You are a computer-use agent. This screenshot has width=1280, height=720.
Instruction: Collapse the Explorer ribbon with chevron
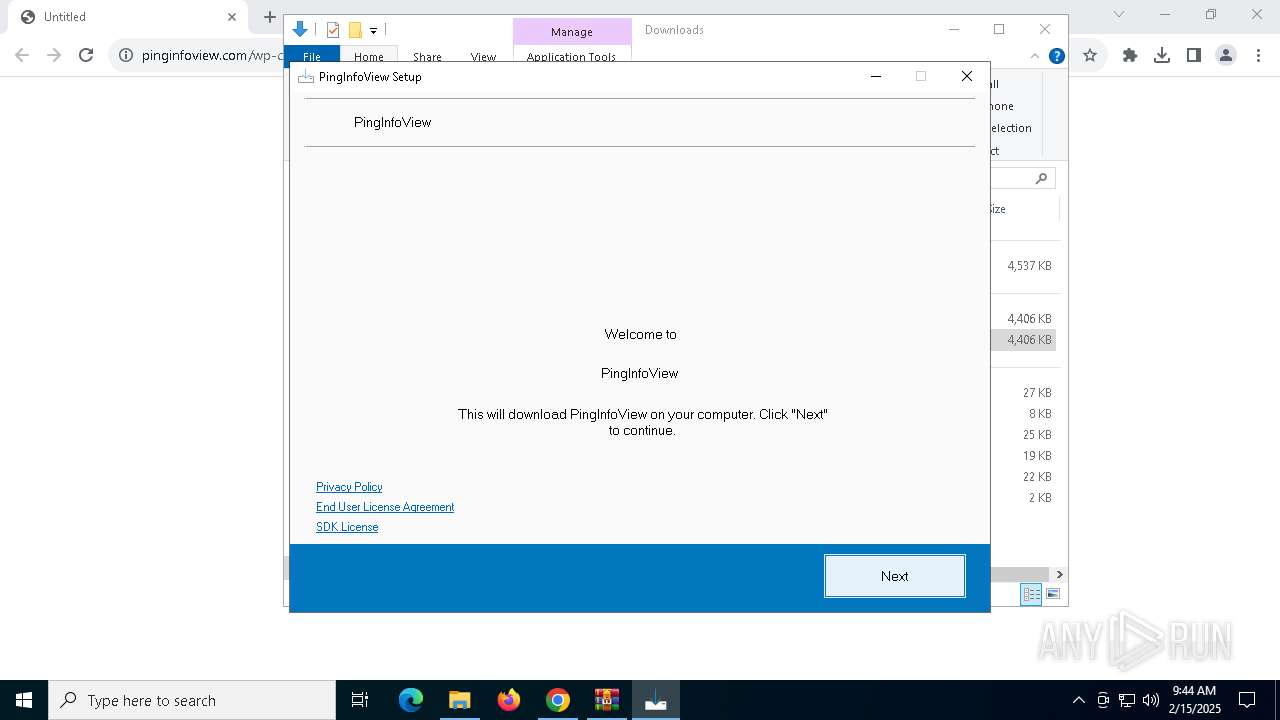(x=1035, y=56)
